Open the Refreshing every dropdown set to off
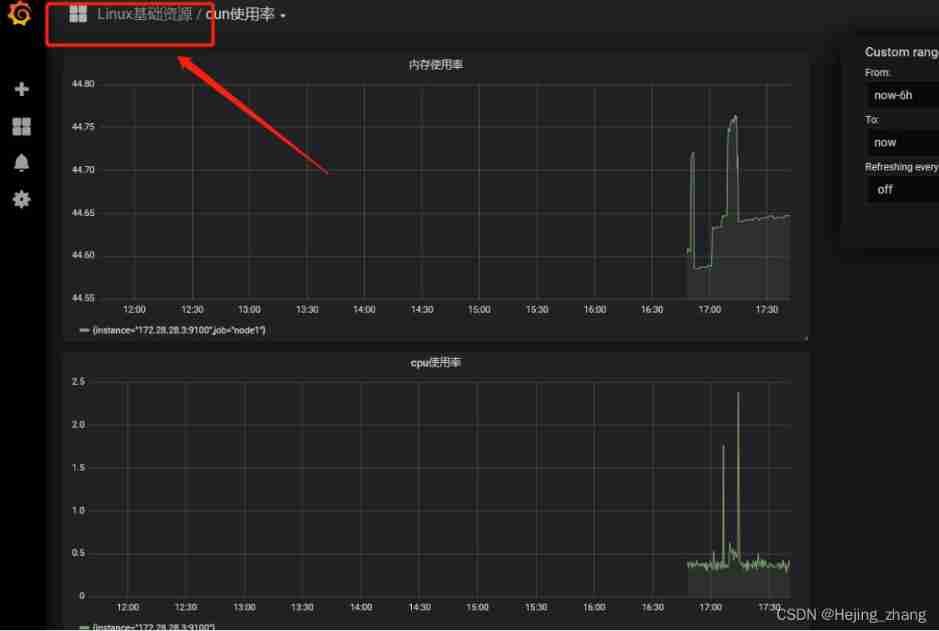939x631 pixels. click(x=903, y=190)
